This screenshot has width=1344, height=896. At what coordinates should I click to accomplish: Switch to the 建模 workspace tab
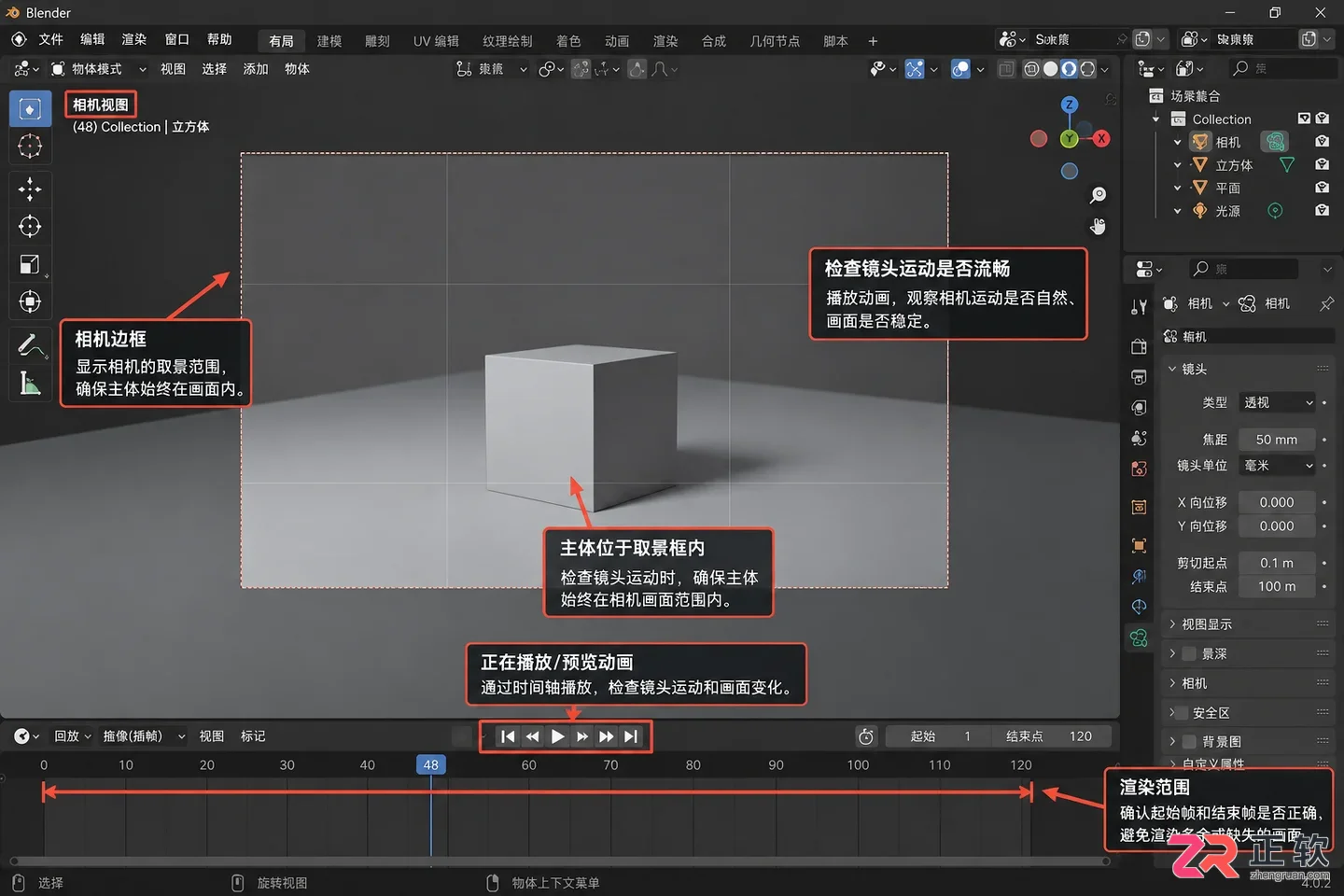329,41
